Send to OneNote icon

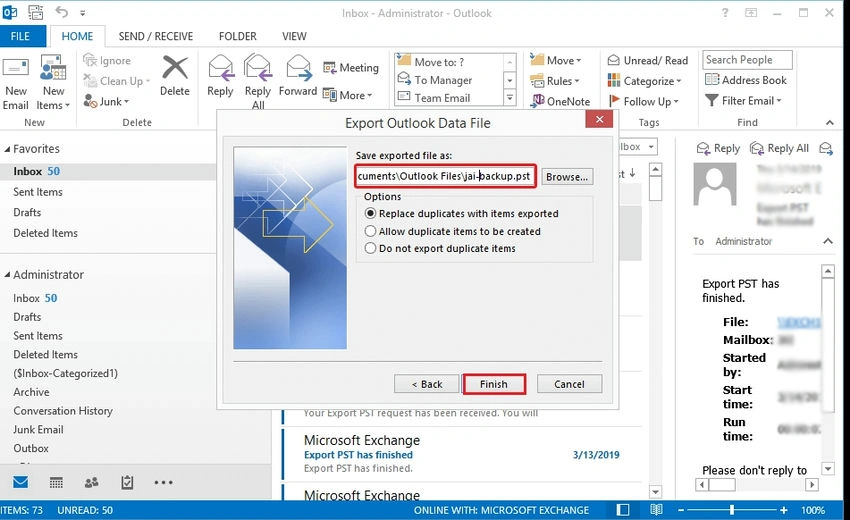tap(537, 101)
